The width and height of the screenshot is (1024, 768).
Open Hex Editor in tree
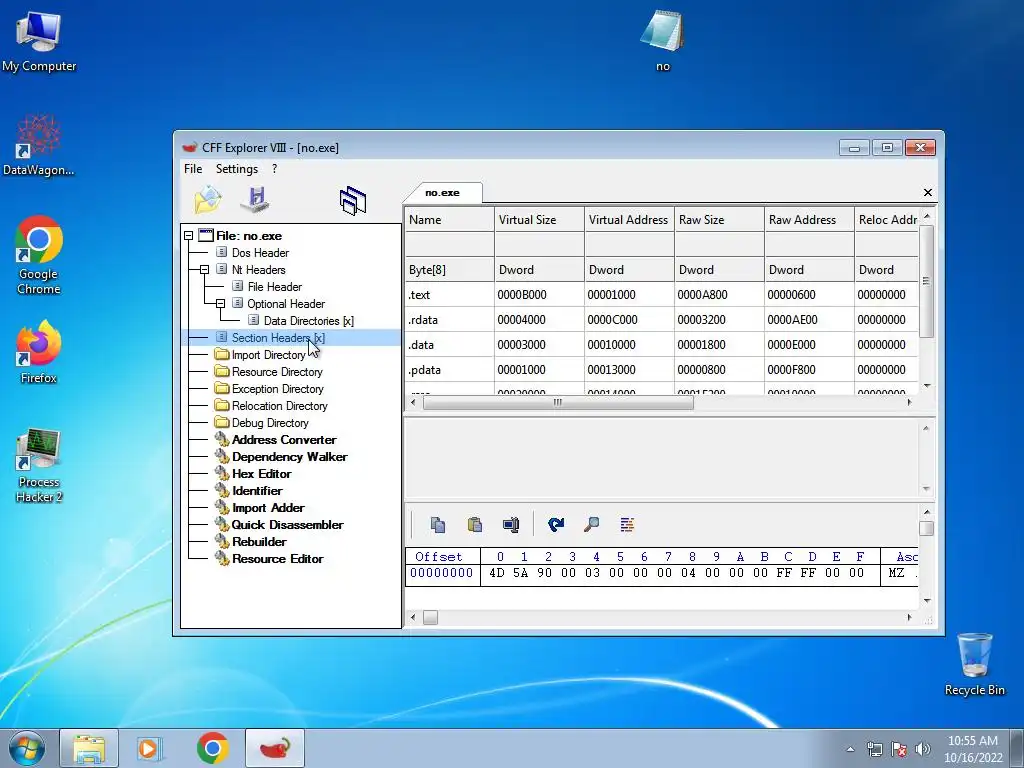[261, 473]
